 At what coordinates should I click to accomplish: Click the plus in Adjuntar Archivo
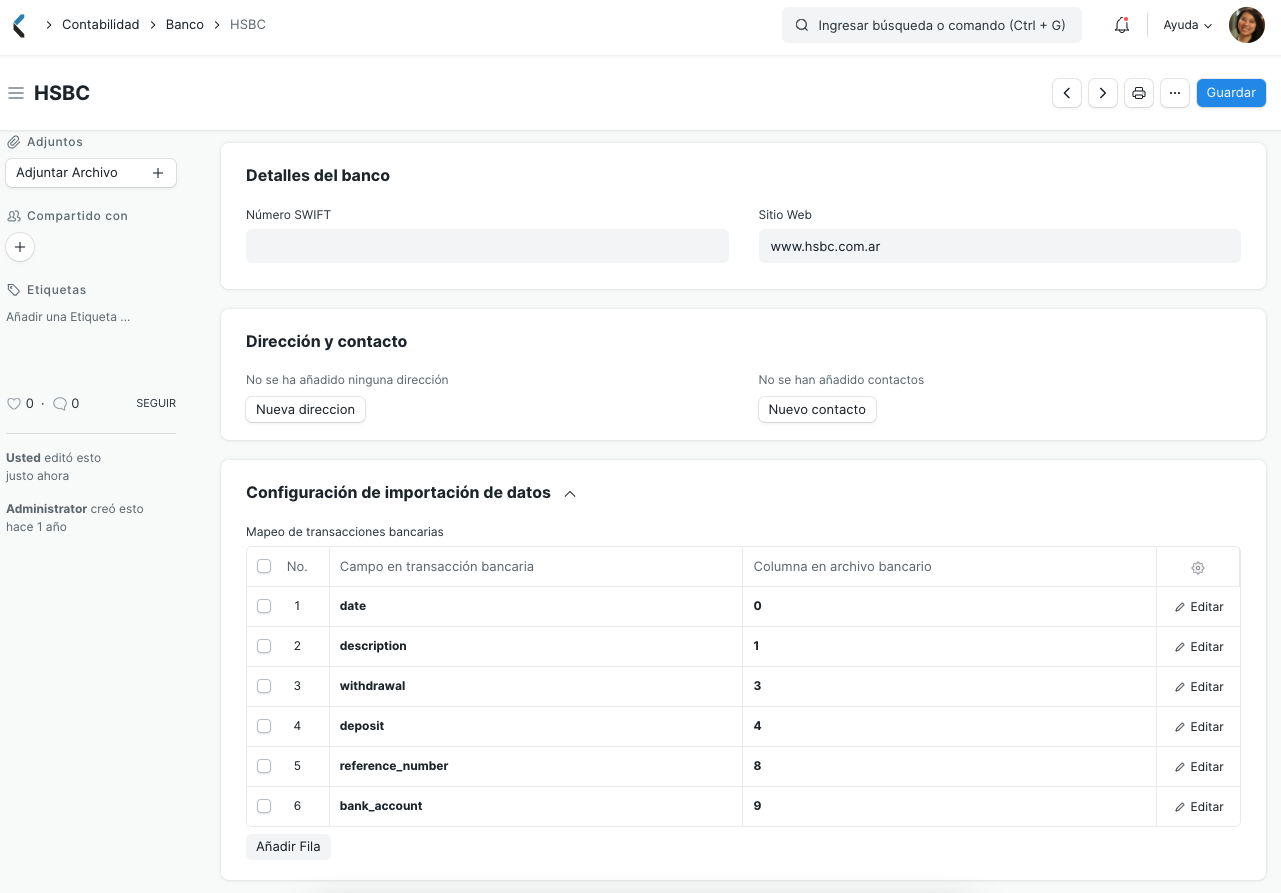click(157, 173)
